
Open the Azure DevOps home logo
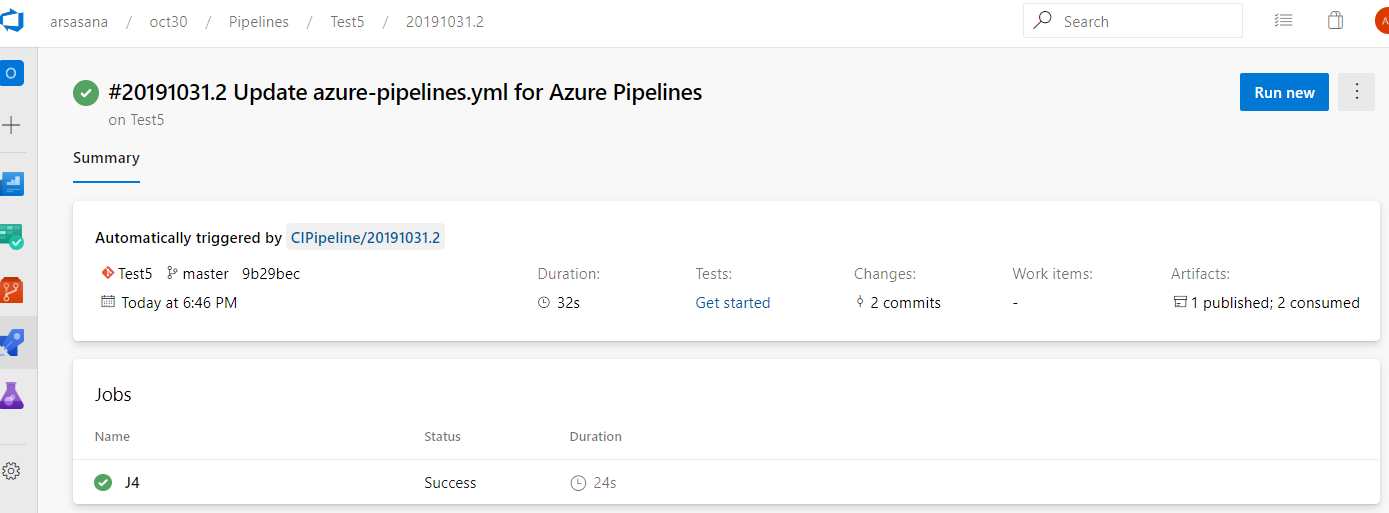pos(12,21)
